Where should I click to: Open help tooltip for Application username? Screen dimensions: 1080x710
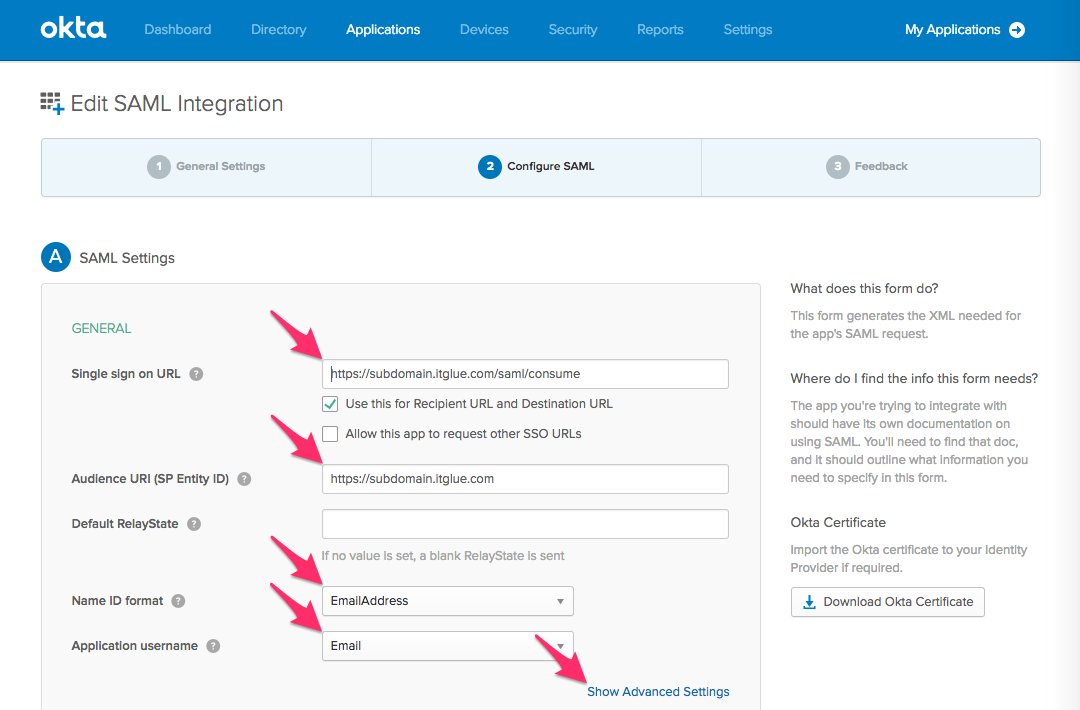coord(213,646)
